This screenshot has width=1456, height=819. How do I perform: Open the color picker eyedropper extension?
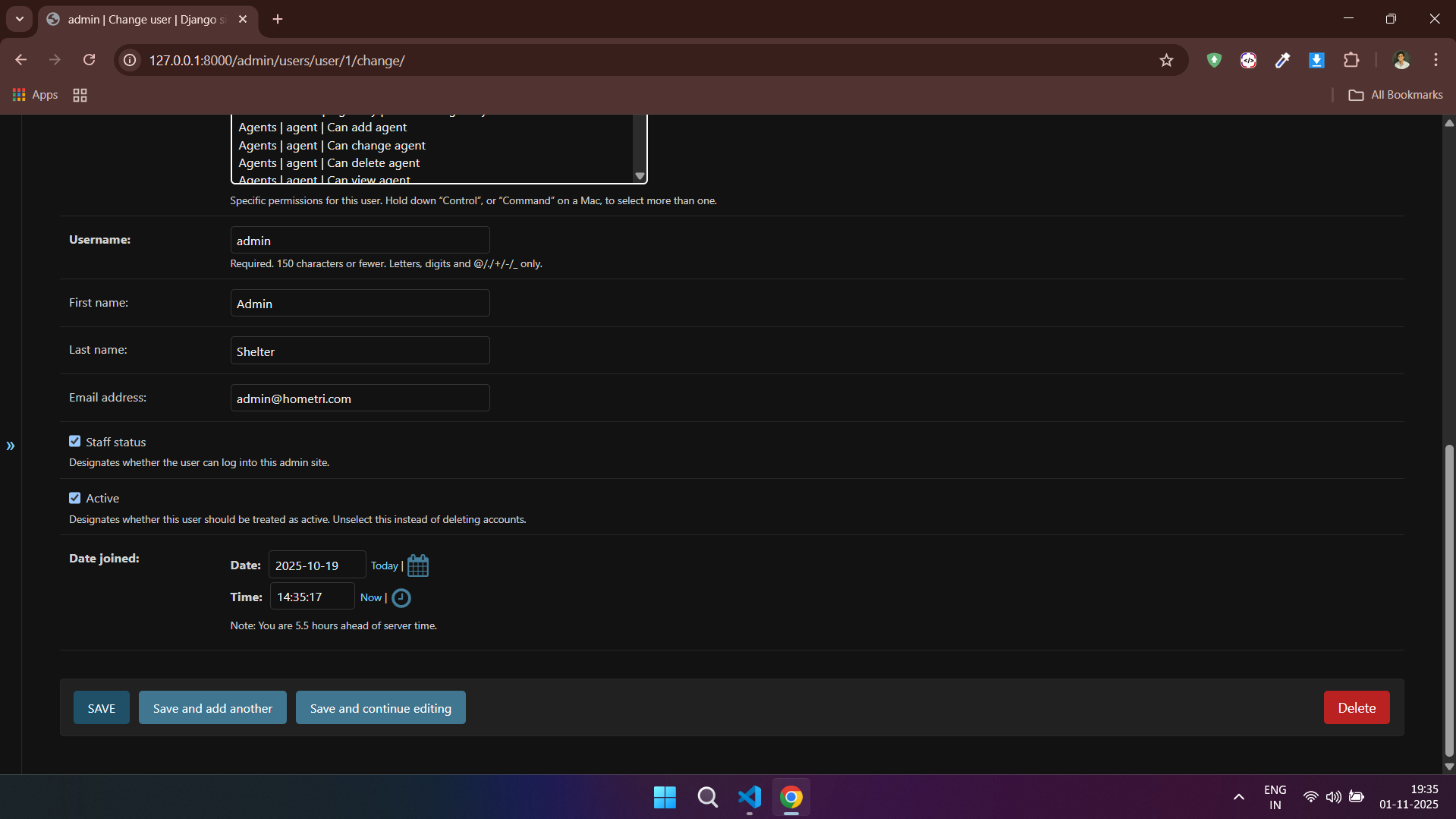(1282, 60)
